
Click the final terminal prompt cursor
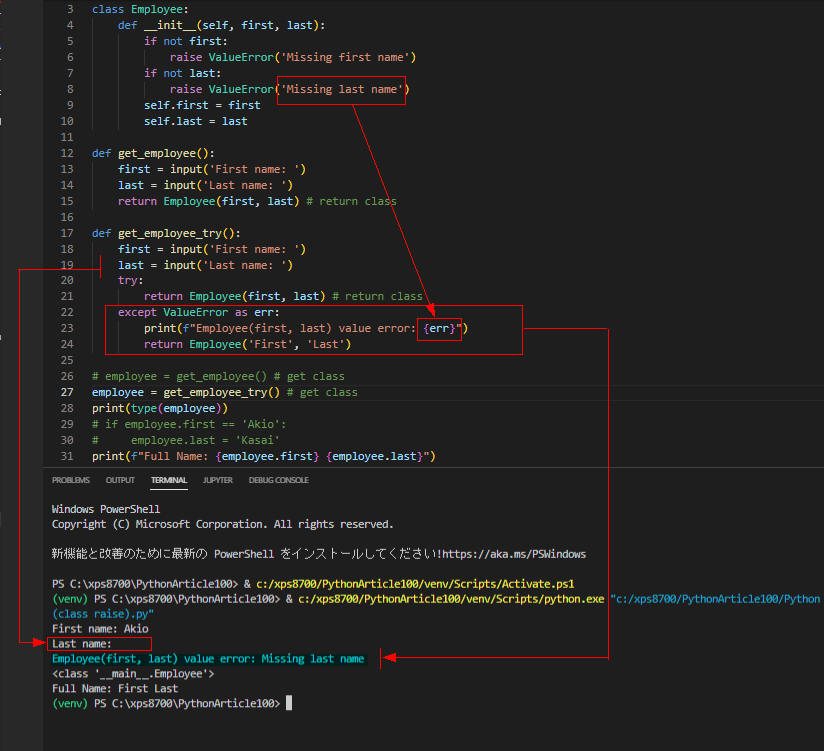289,703
